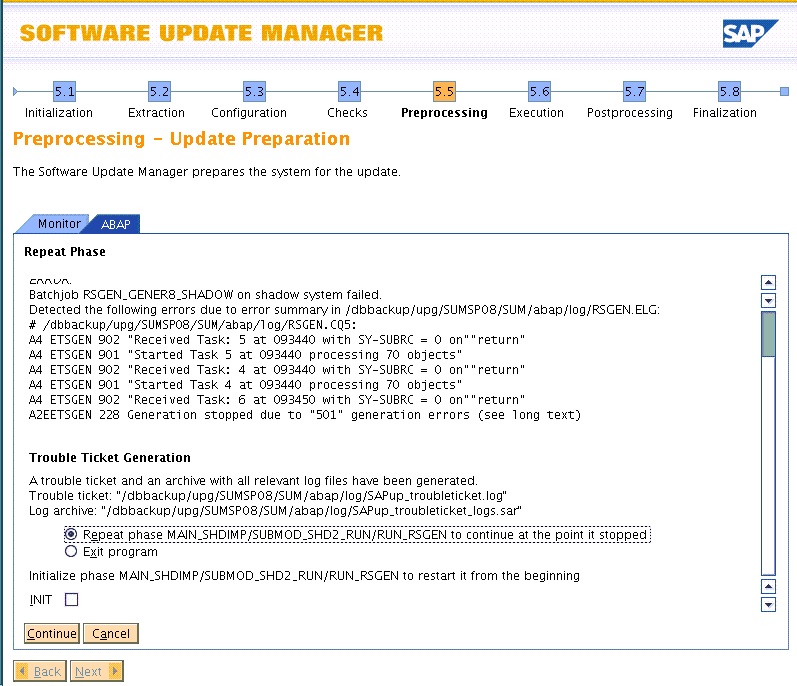Viewport: 797px width, 686px height.
Task: Click the 'Started Task 5 at 093440' log line
Action: click(x=246, y=355)
